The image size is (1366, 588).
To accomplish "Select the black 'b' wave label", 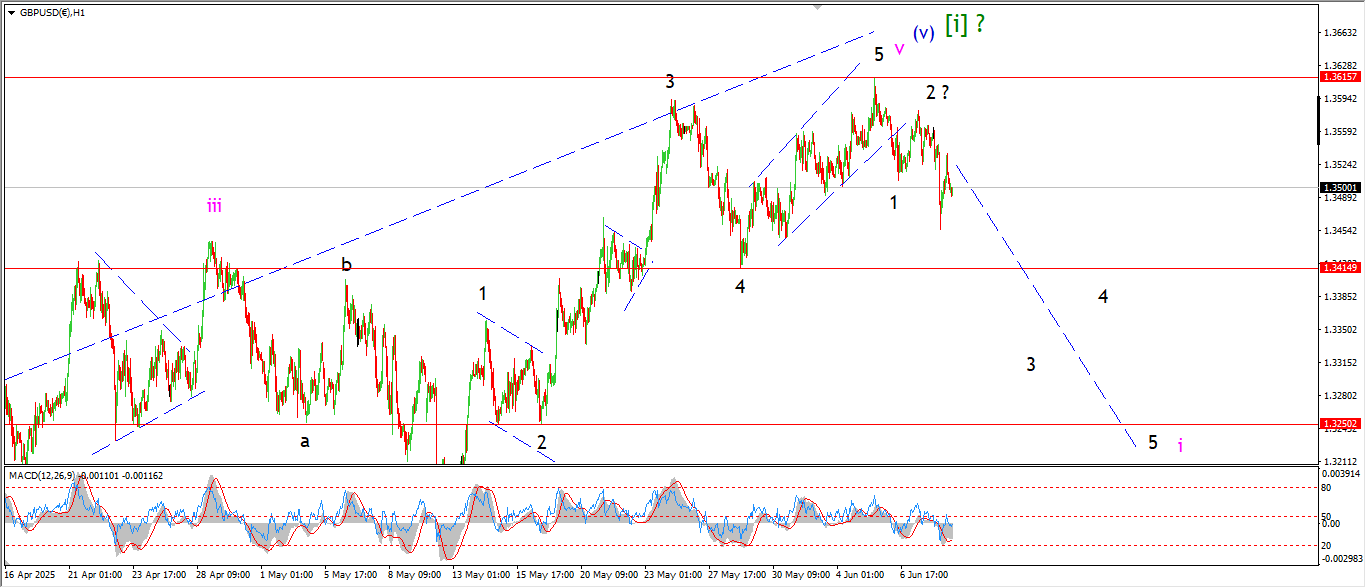I will (x=346, y=265).
